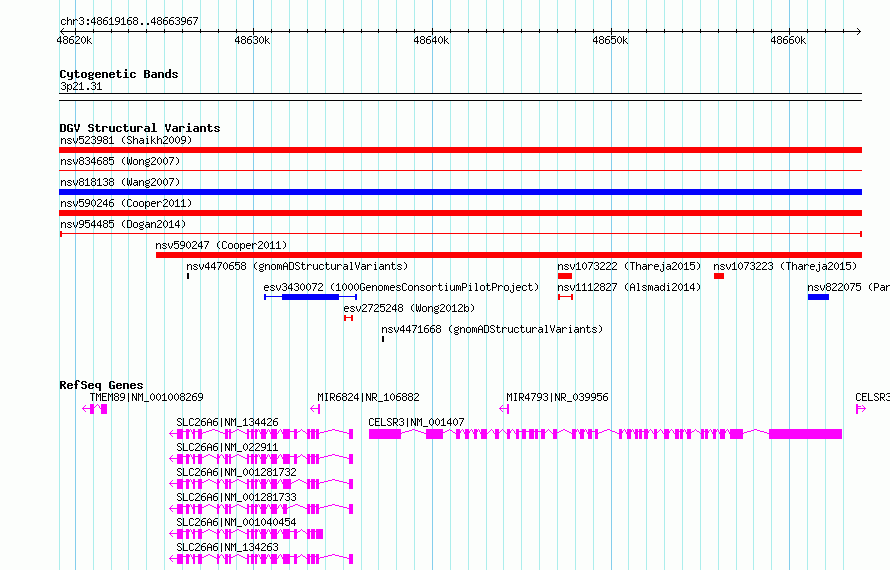Click the red block under nsv1073222
This screenshot has width=890, height=570.
click(x=565, y=276)
